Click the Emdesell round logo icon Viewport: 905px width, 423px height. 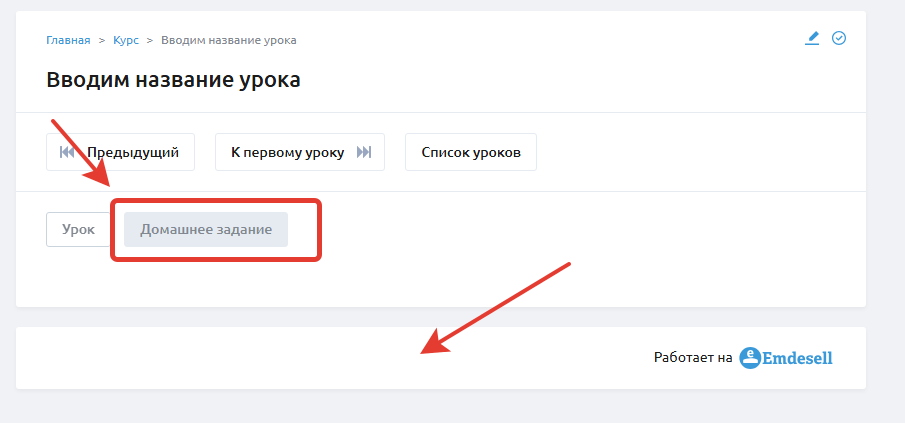(750, 358)
